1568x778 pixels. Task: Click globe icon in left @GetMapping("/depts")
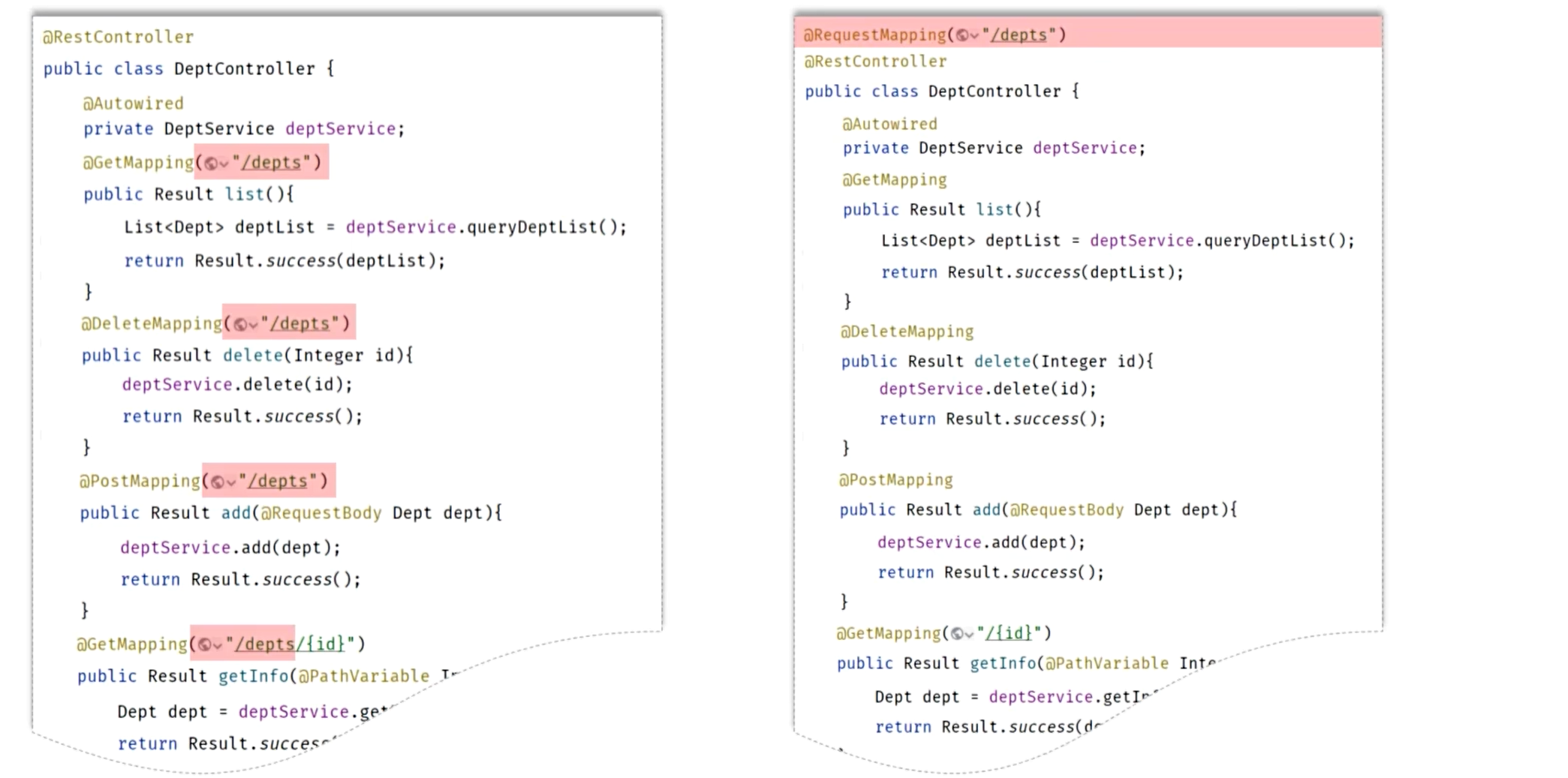[x=211, y=163]
